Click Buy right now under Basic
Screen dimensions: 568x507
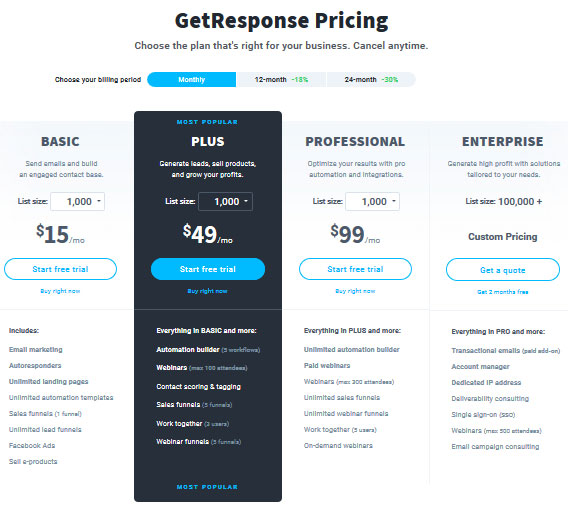tap(60, 291)
